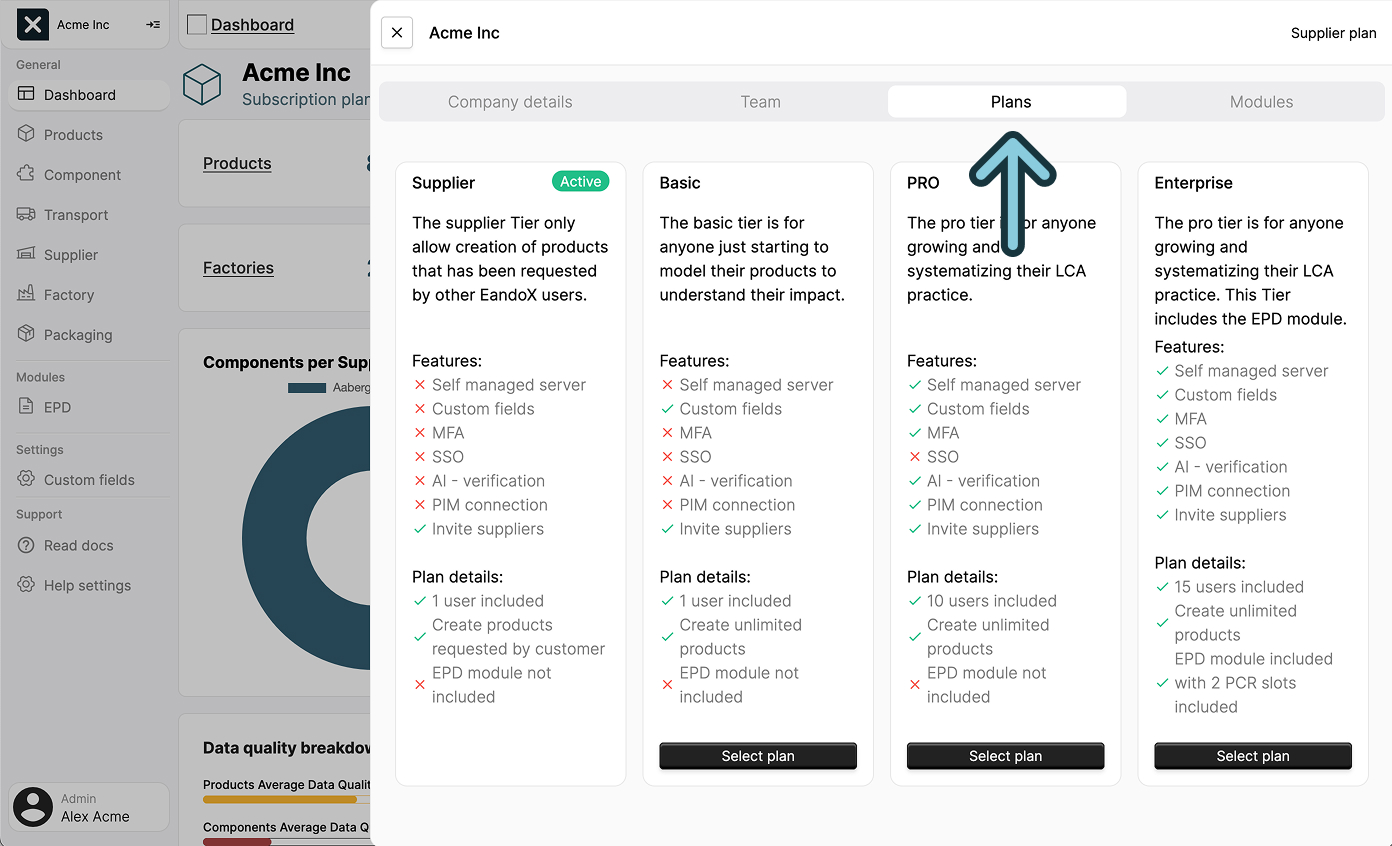Open the Factories link on the dashboard
The height and width of the screenshot is (846, 1392).
238,268
